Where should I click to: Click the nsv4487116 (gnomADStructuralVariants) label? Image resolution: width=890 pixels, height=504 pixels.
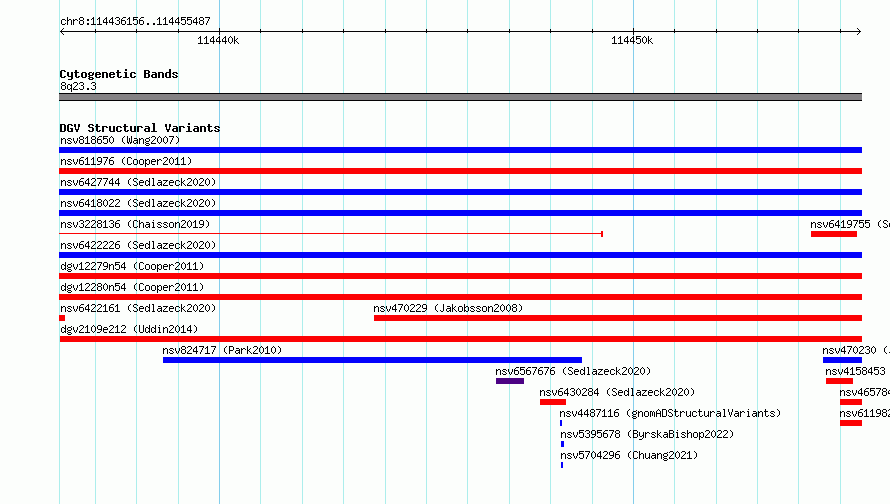(670, 413)
